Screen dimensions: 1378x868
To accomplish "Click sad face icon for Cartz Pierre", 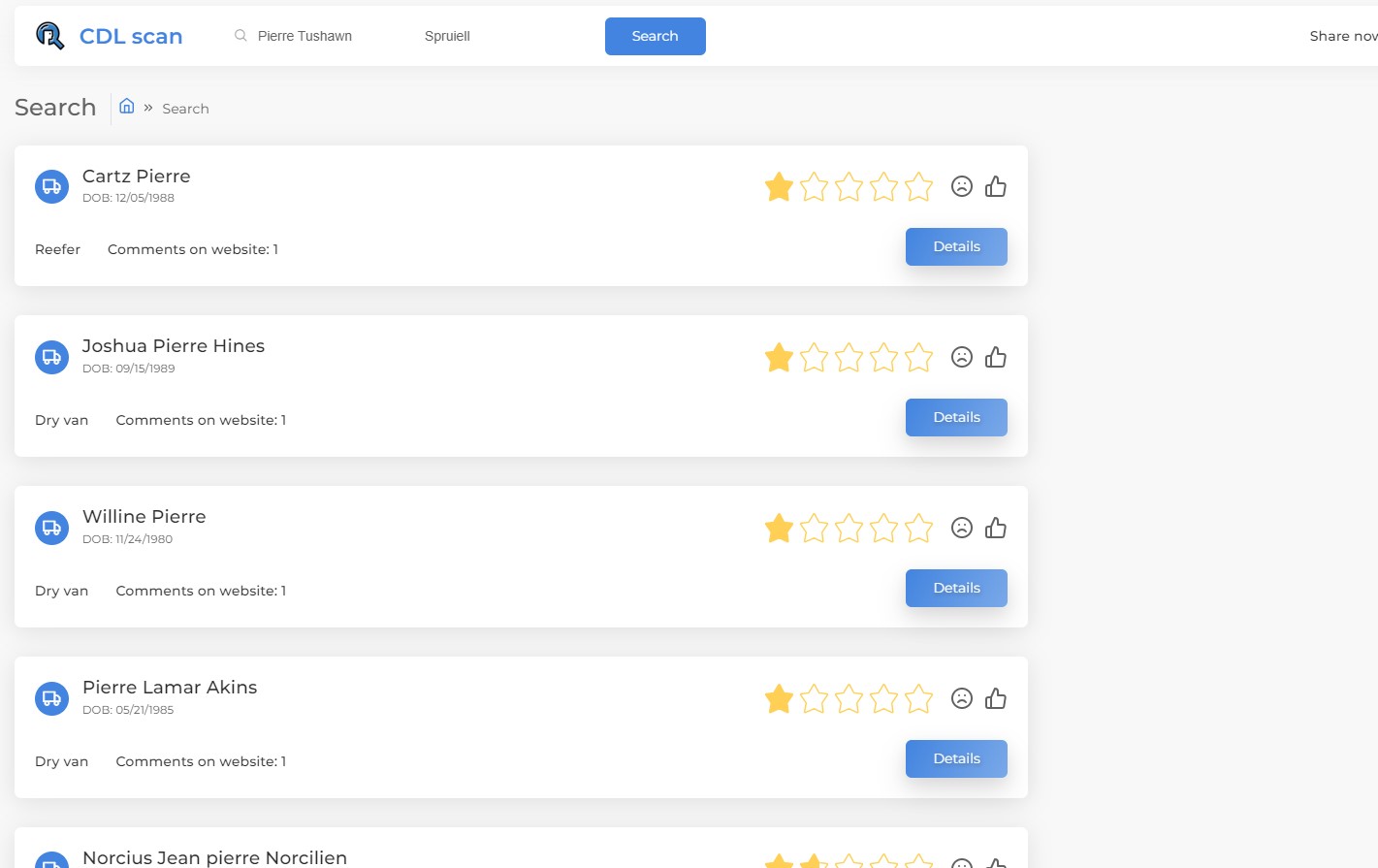I will pos(961,186).
